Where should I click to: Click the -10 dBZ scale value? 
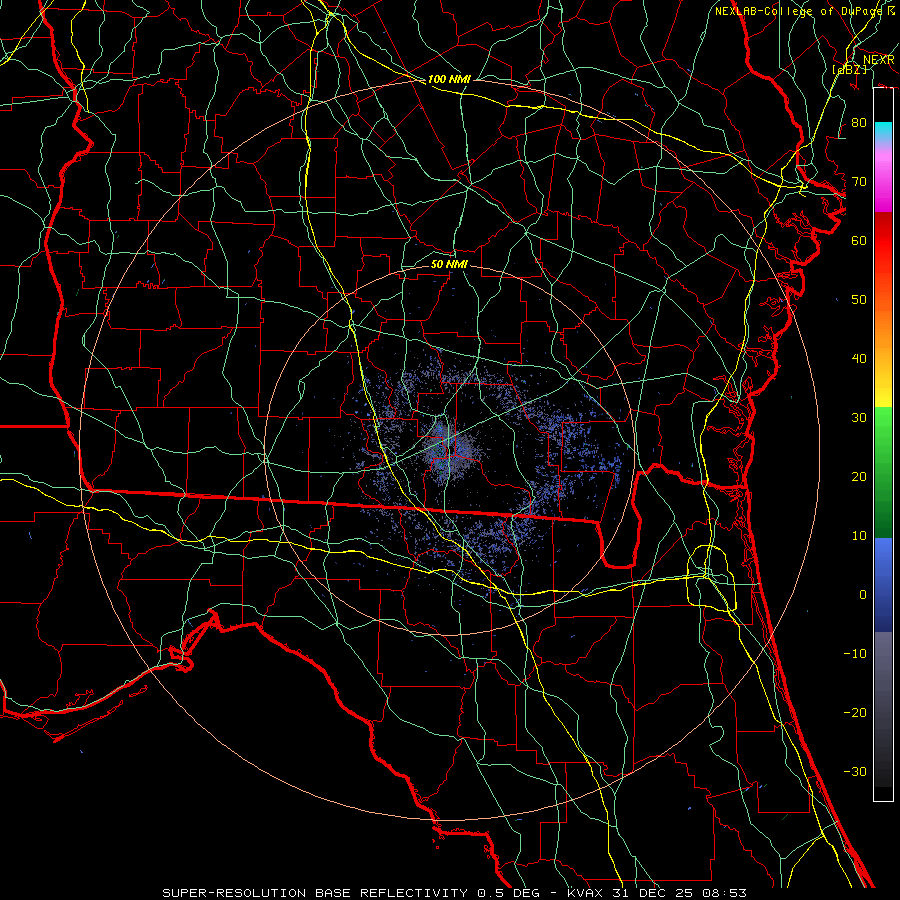[x=855, y=654]
